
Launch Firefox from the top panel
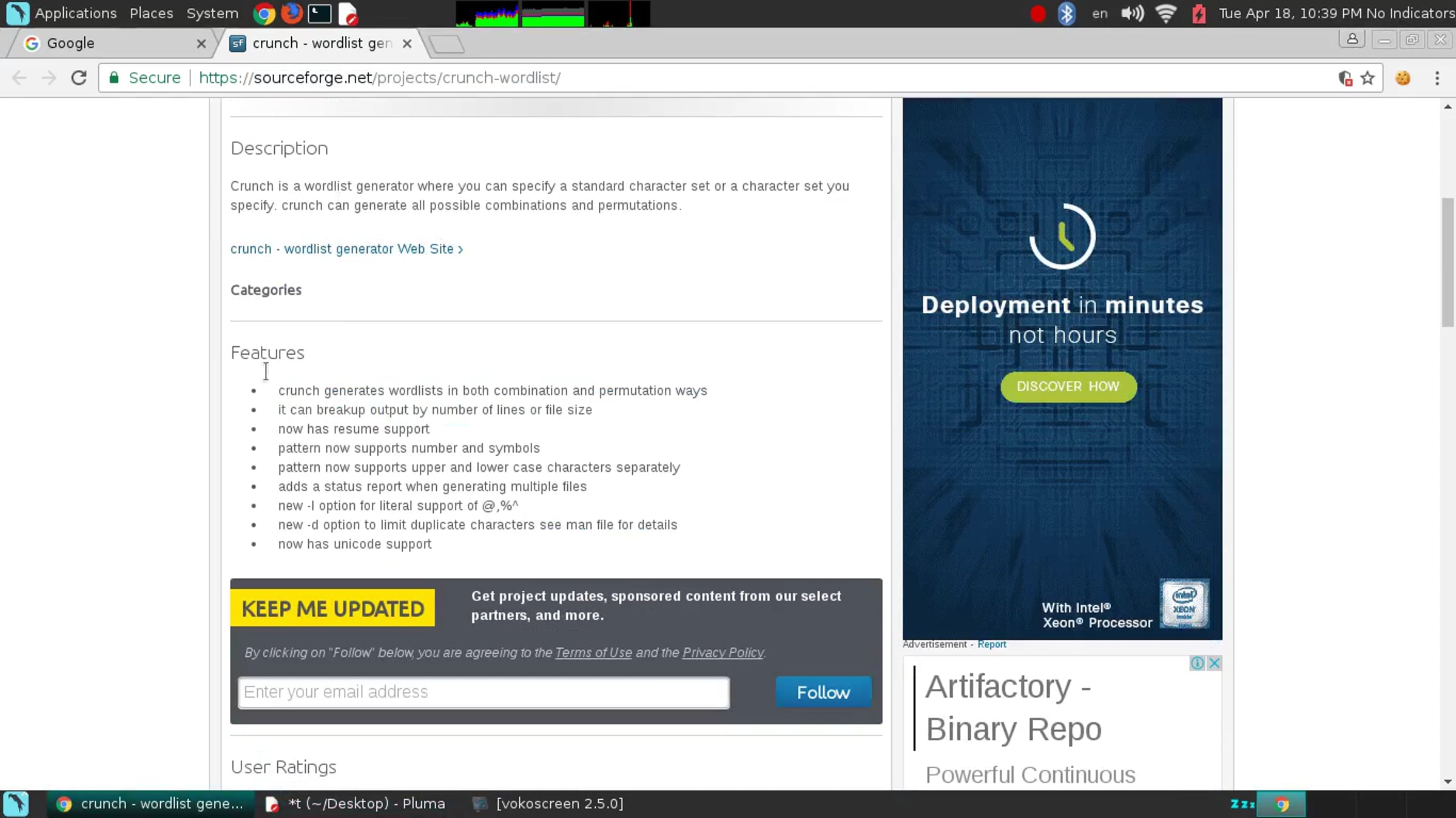292,13
